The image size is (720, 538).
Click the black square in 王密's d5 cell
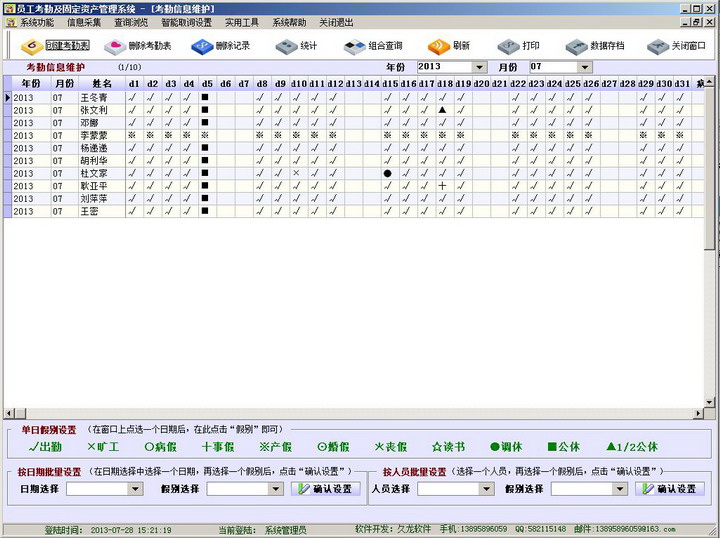[205, 211]
